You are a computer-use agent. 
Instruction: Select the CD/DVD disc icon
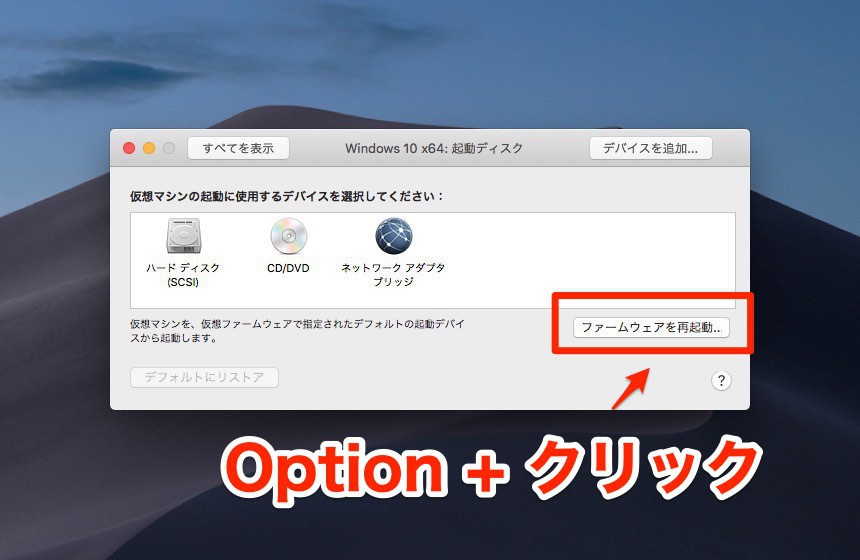tap(288, 236)
